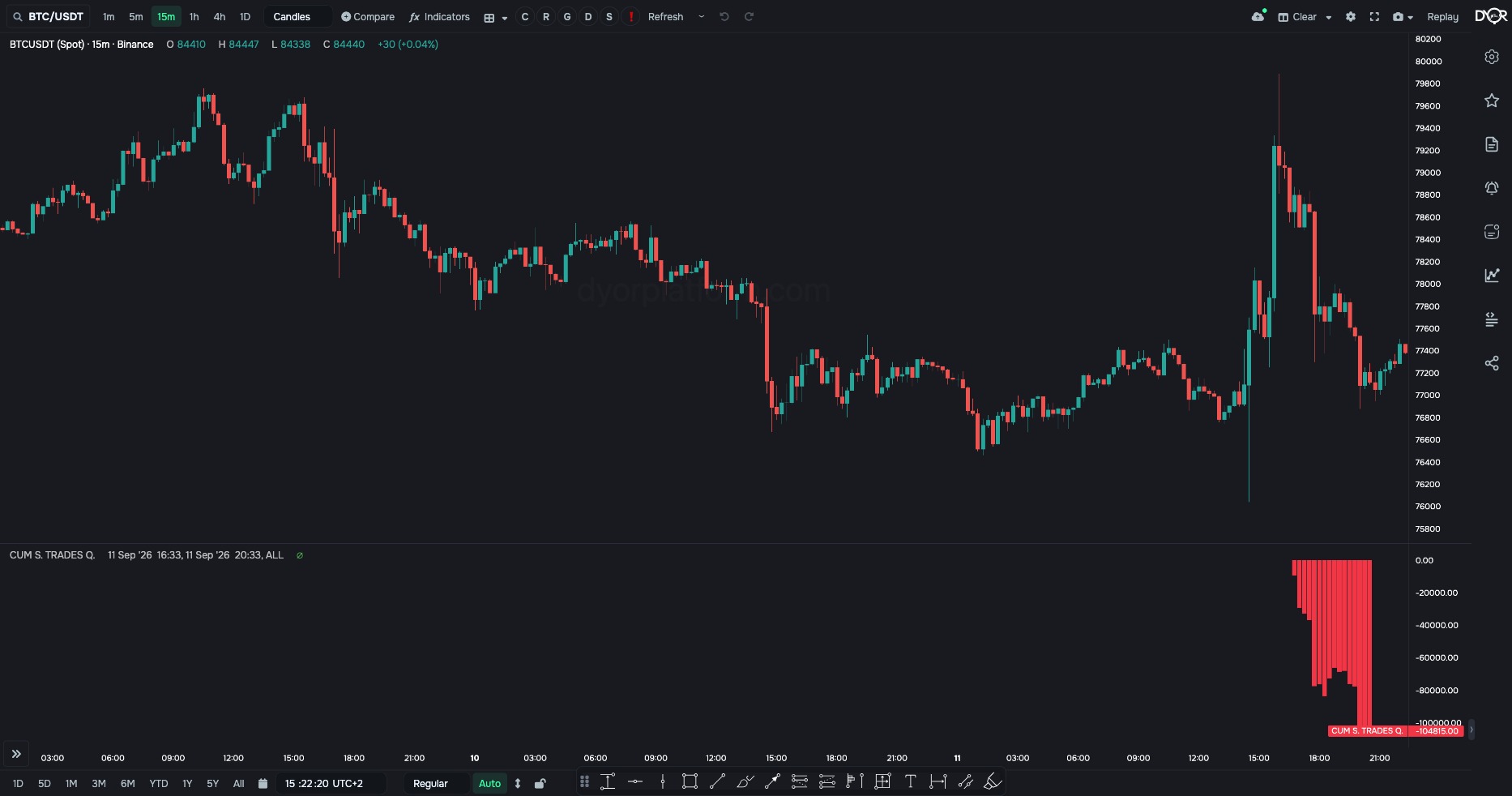The width and height of the screenshot is (1512, 796).
Task: Open the chart layout grid dropdown
Action: point(495,17)
